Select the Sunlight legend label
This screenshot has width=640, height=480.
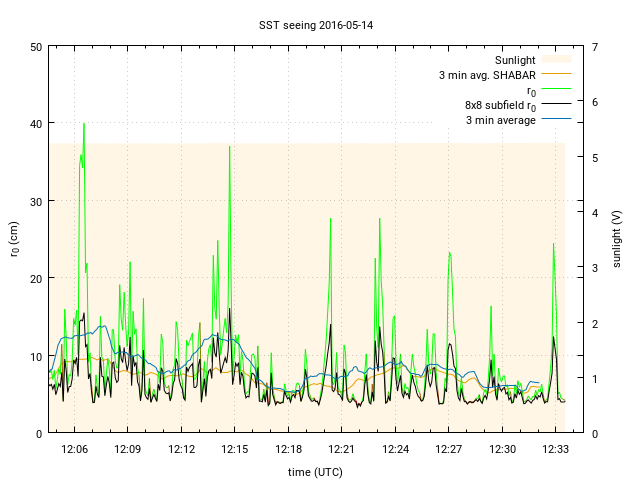pyautogui.click(x=515, y=60)
